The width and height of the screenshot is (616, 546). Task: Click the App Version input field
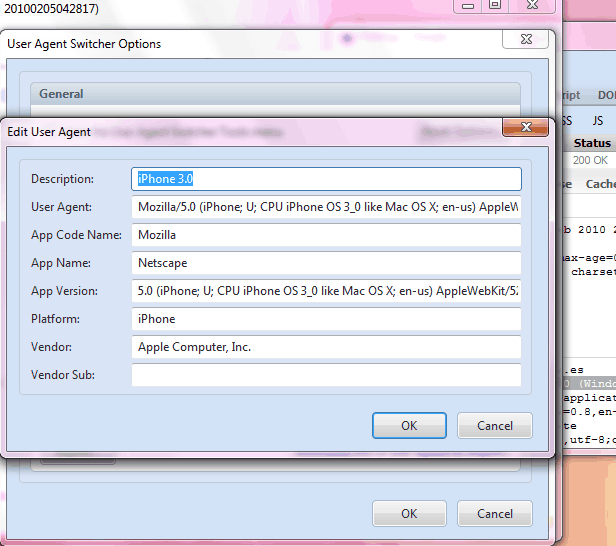pyautogui.click(x=326, y=291)
